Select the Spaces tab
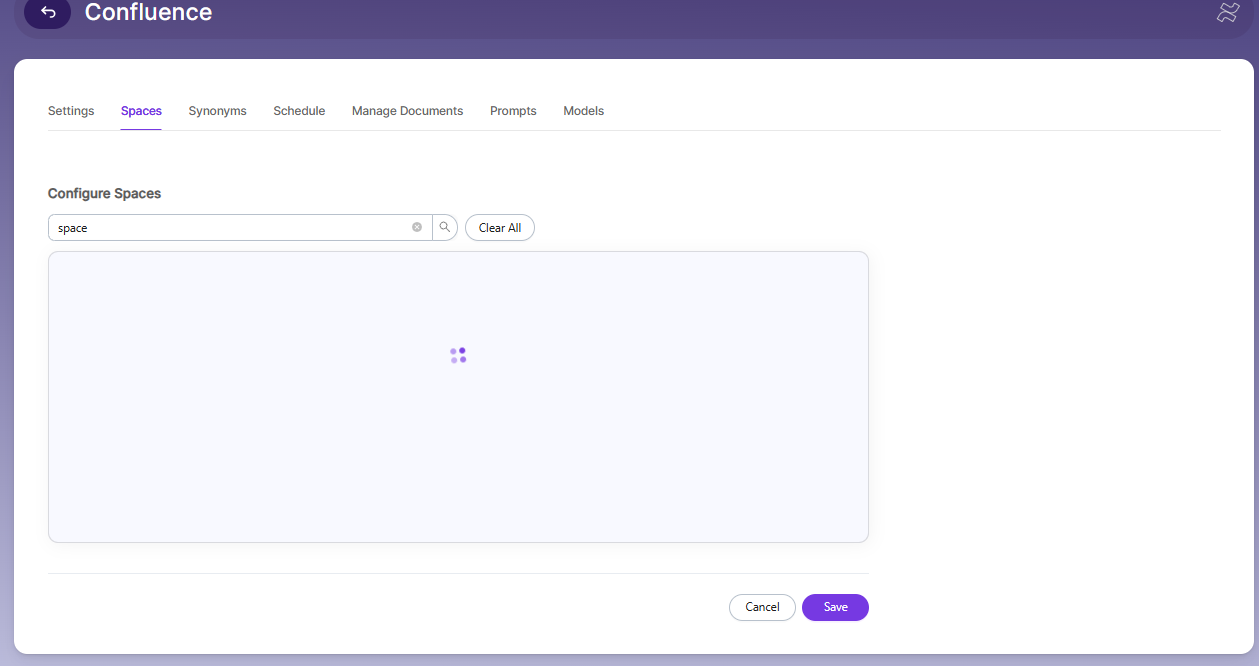Screen dimensions: 1259x666 [141, 111]
